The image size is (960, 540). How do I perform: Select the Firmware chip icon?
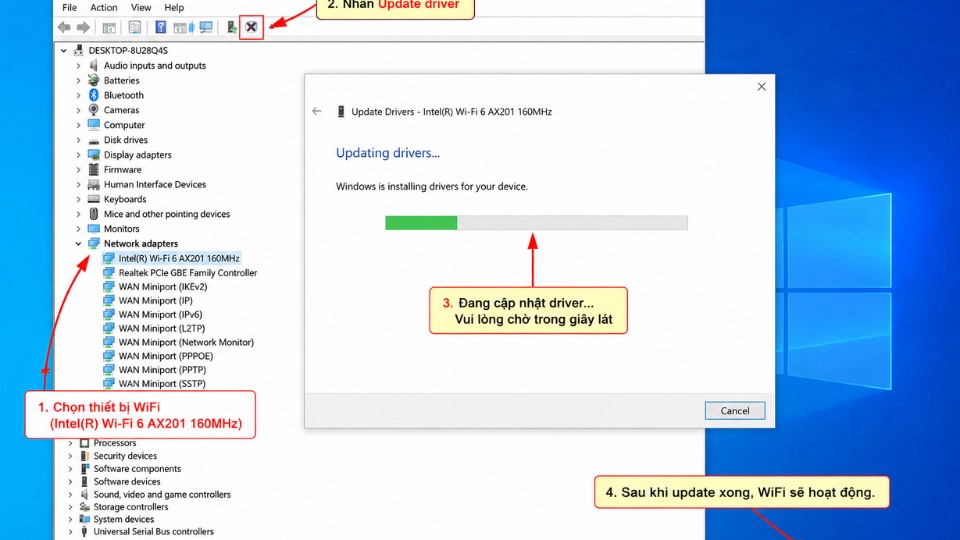coord(94,169)
